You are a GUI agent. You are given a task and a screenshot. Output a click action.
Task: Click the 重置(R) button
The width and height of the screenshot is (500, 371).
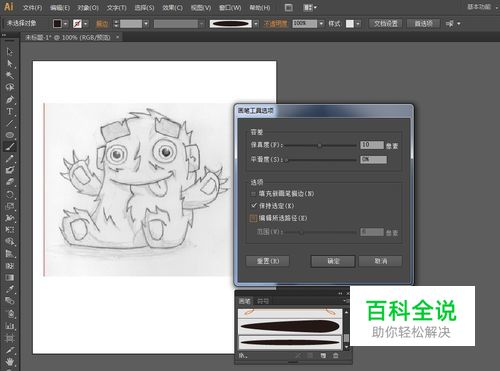(x=268, y=261)
